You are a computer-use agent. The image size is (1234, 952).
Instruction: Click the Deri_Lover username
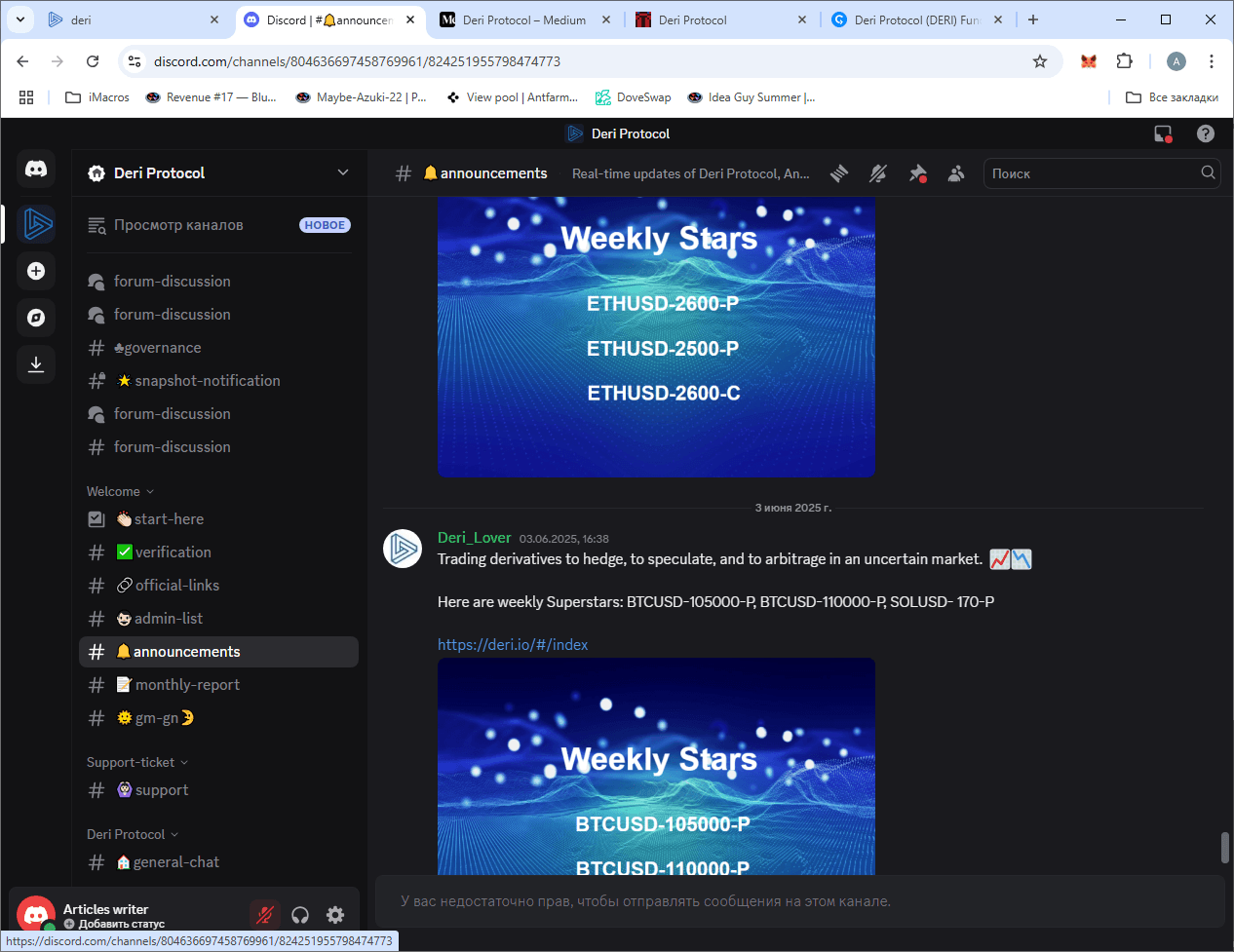(x=474, y=537)
